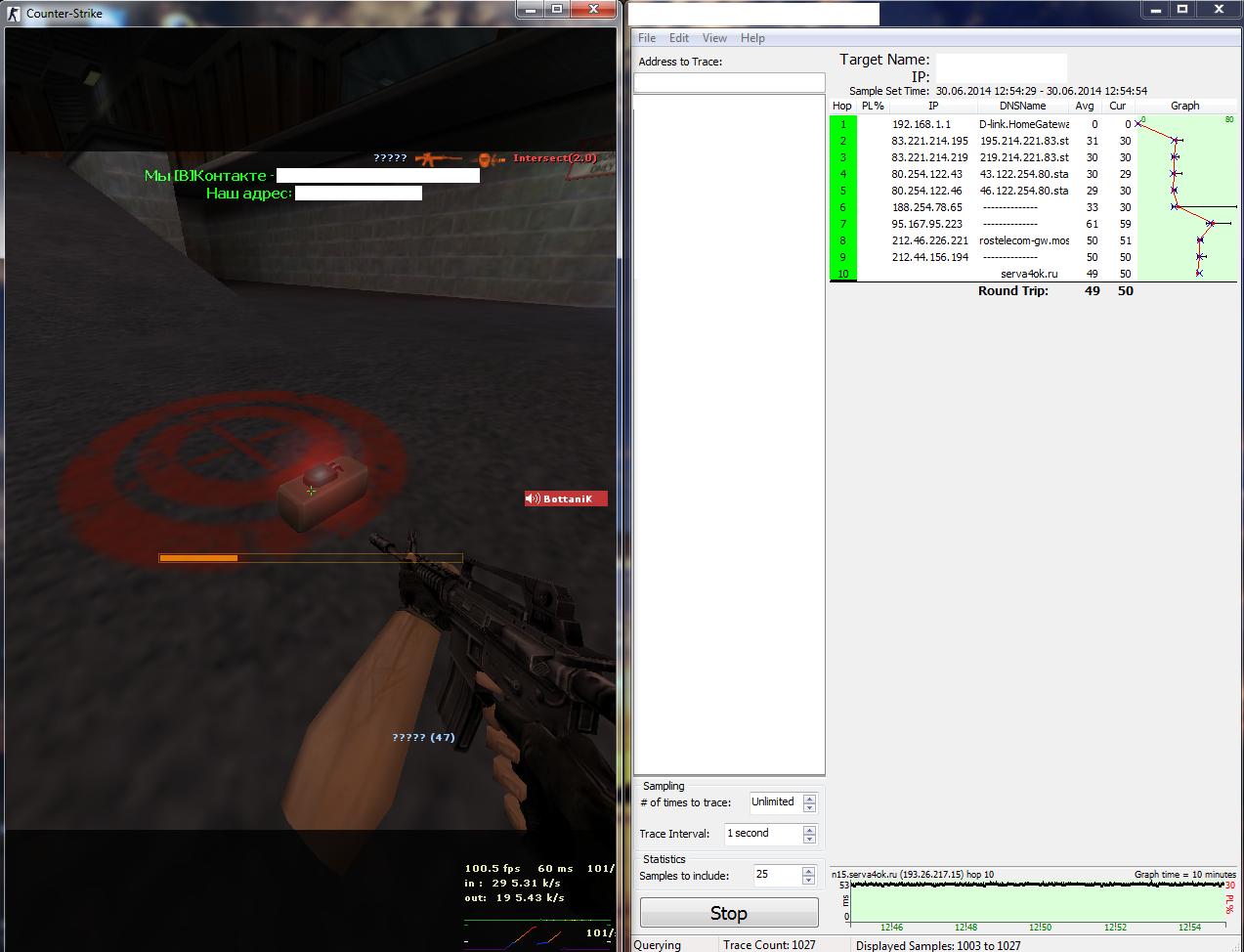Click into the Address to Trace field
1244x952 pixels.
click(729, 83)
